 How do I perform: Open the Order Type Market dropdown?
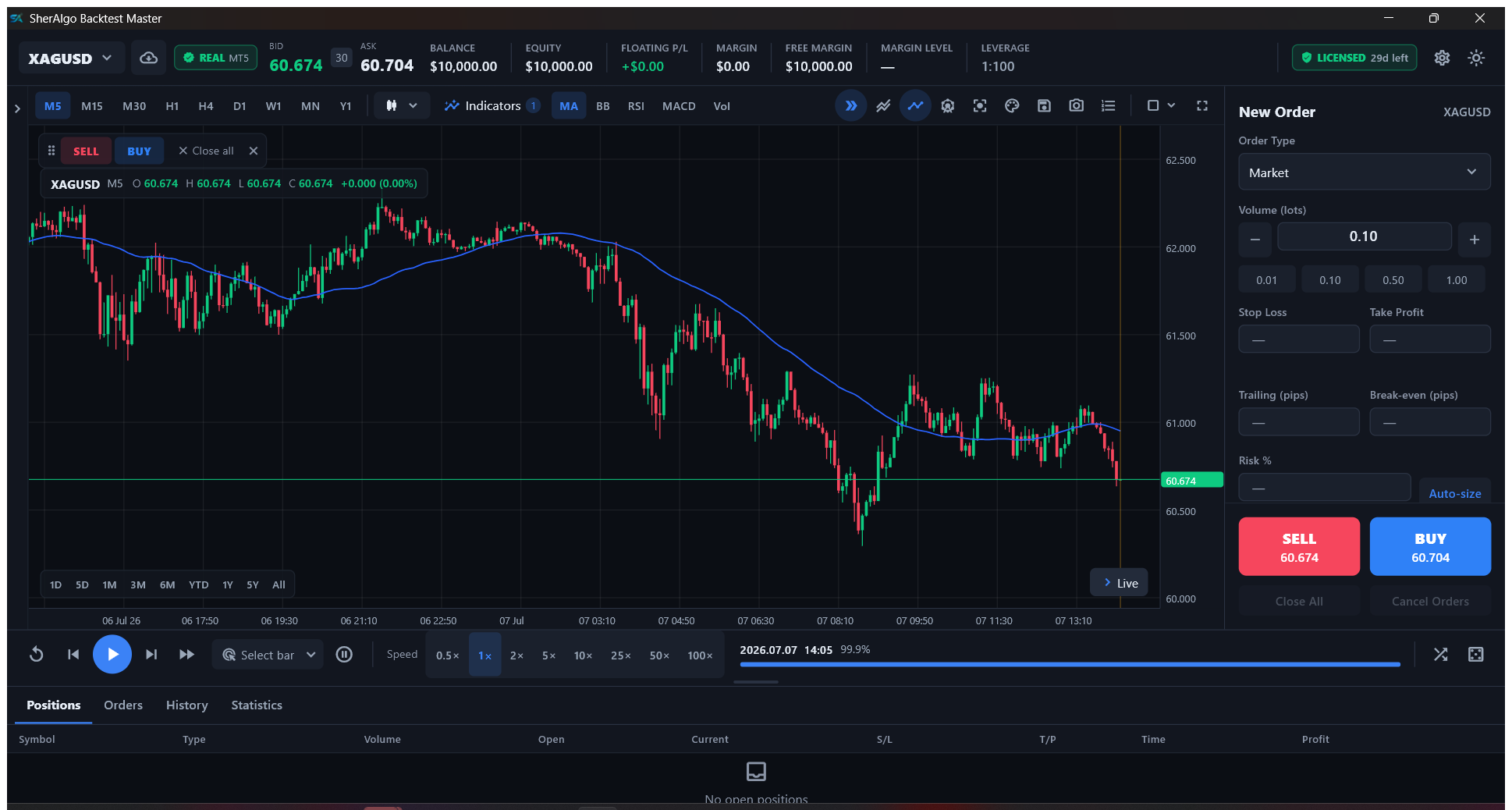[1364, 172]
